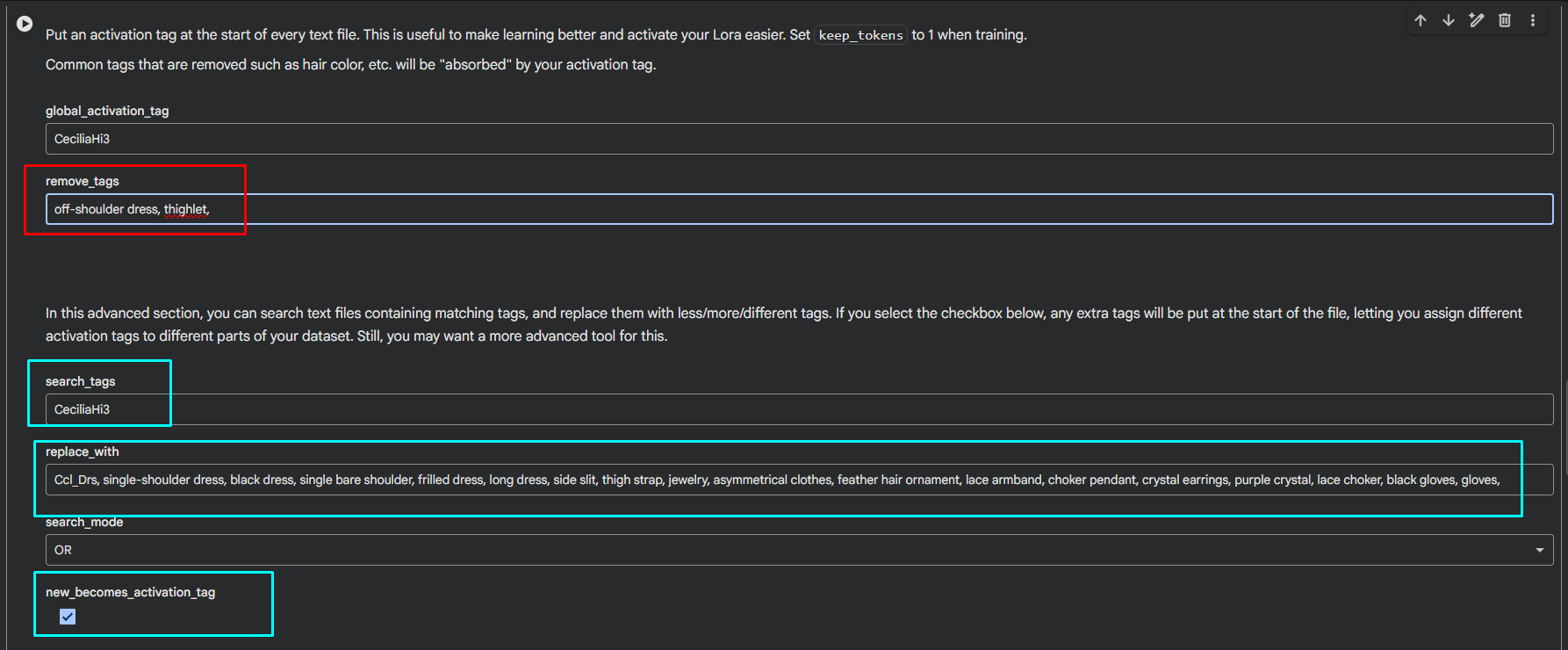Run the cell with the play button
Image resolution: width=1568 pixels, height=650 pixels.
(x=25, y=24)
